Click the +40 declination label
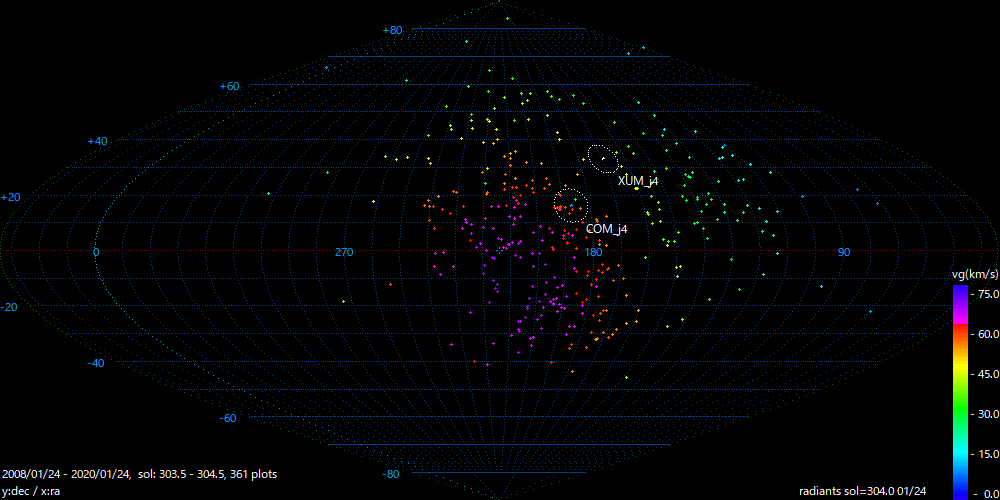The width and height of the screenshot is (1000, 500). coord(125,142)
